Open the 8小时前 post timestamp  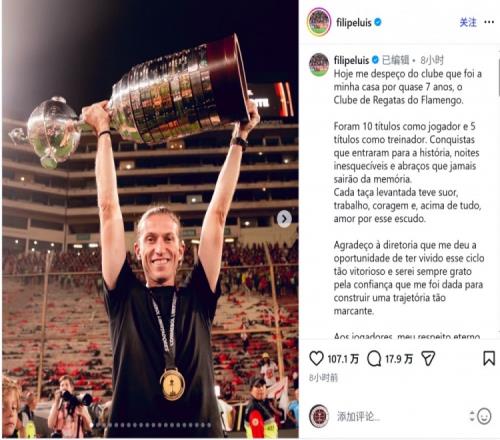point(323,378)
